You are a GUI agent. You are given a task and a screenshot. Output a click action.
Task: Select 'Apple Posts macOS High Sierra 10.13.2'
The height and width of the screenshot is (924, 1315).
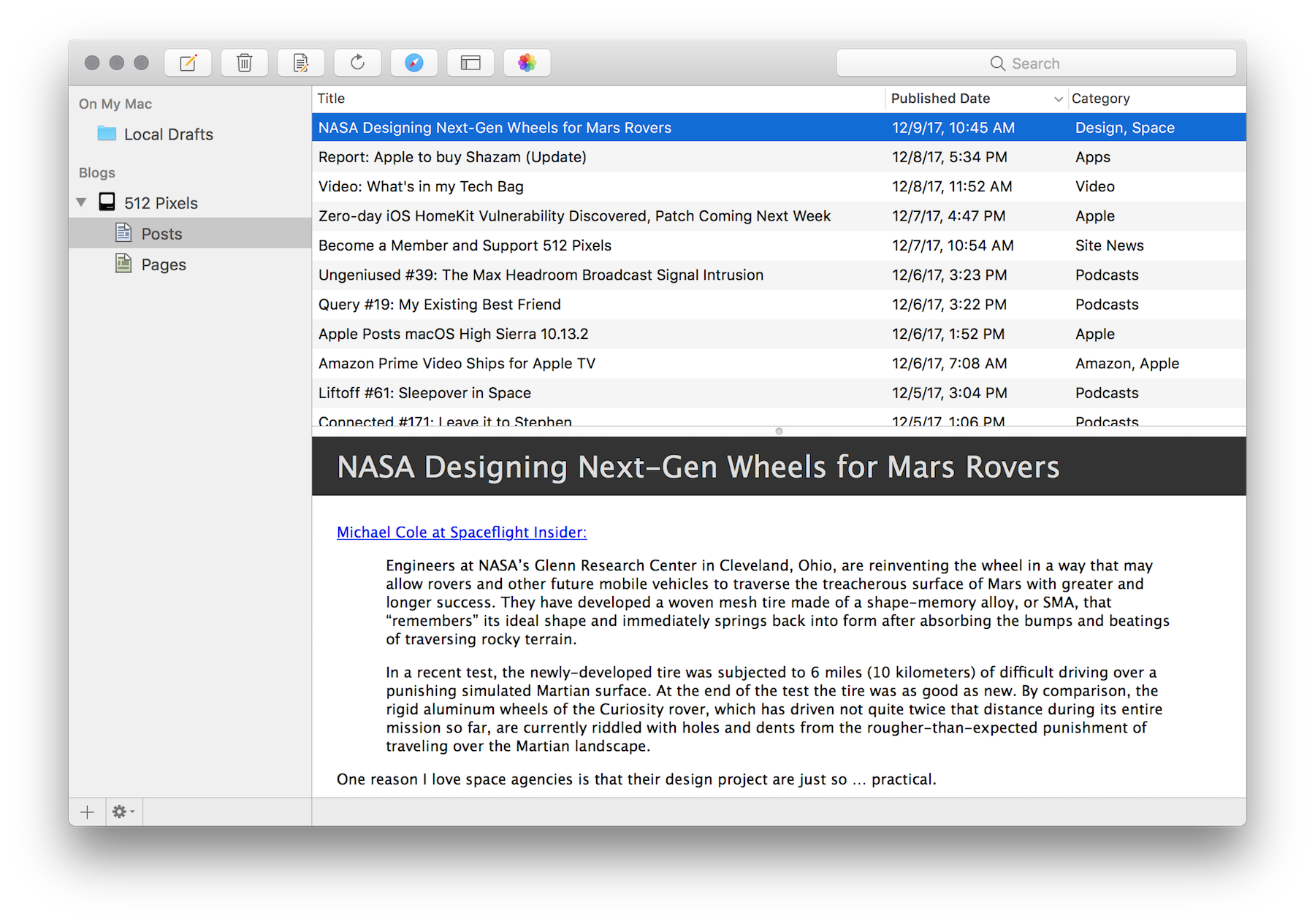(779, 334)
